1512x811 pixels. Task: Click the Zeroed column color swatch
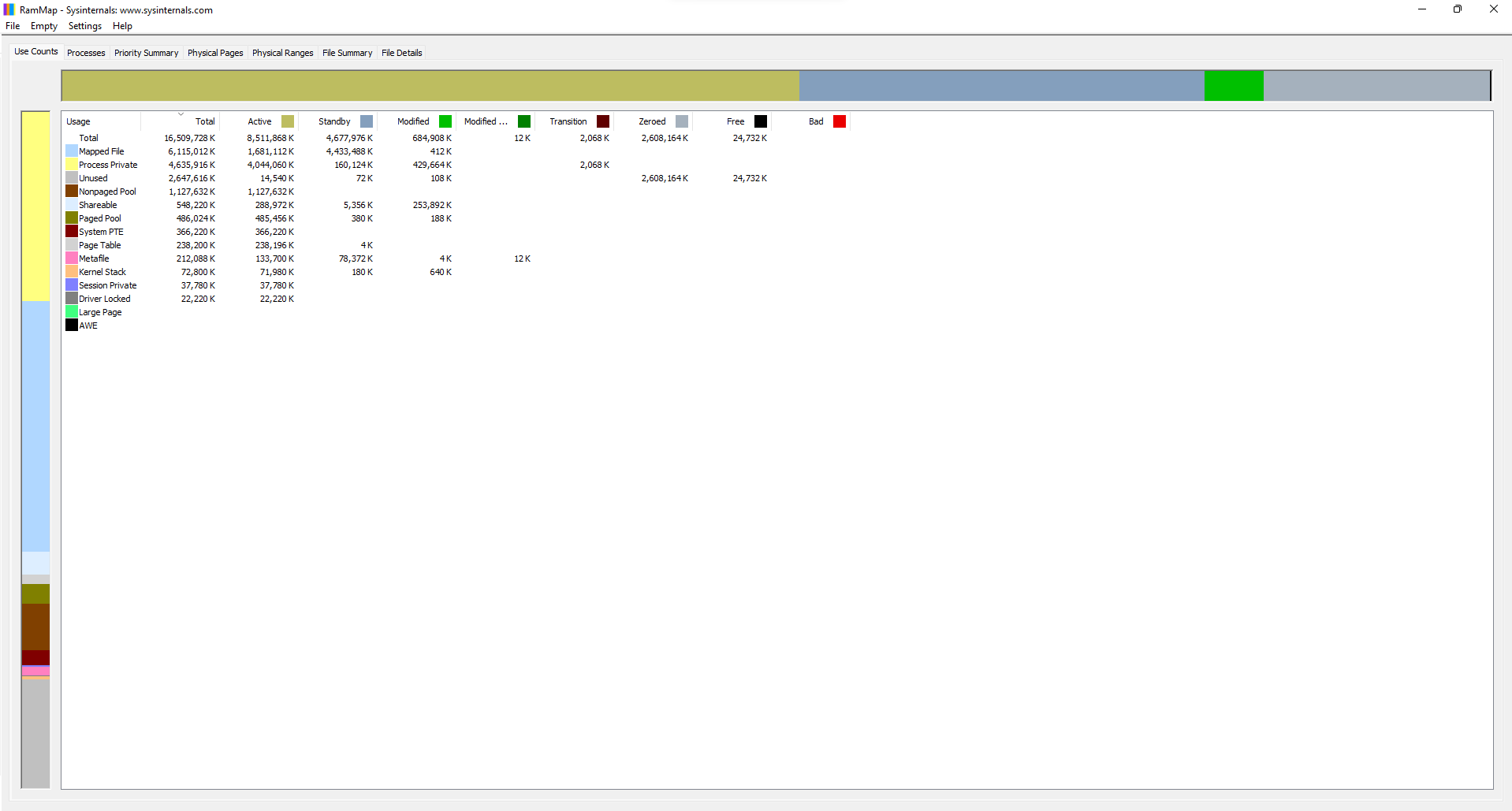click(682, 121)
